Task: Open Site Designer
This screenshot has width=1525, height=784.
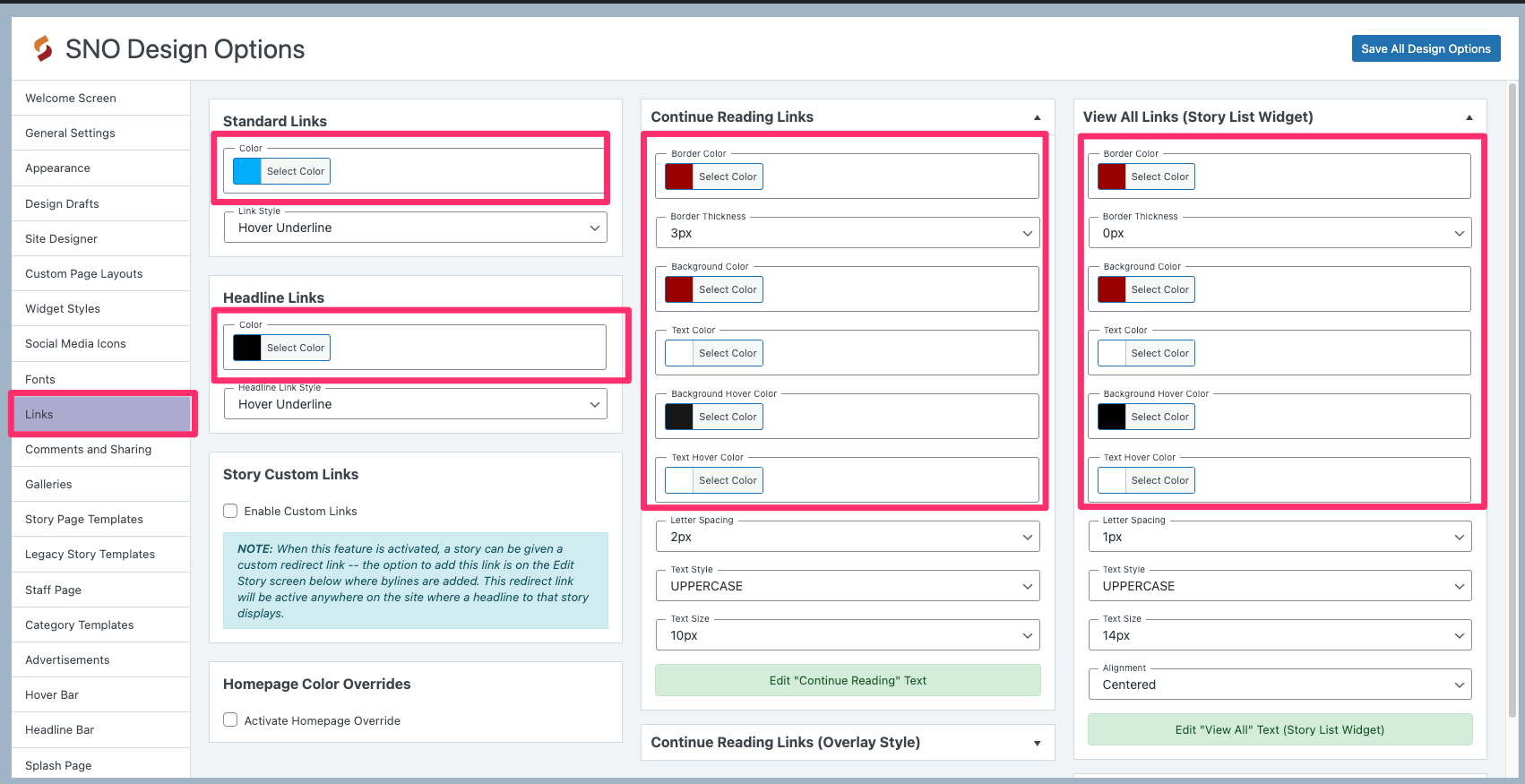Action: point(101,238)
